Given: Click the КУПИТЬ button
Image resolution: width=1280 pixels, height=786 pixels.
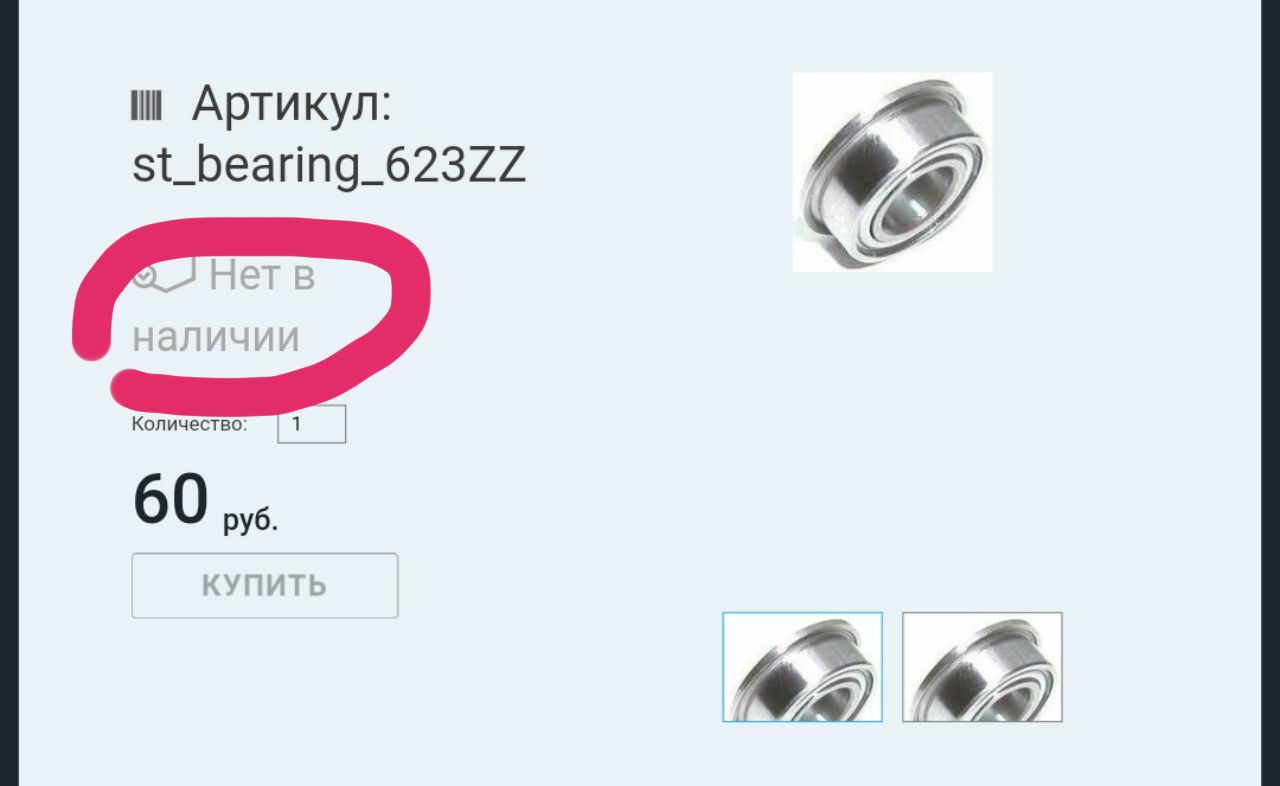Looking at the screenshot, I should click(x=265, y=585).
